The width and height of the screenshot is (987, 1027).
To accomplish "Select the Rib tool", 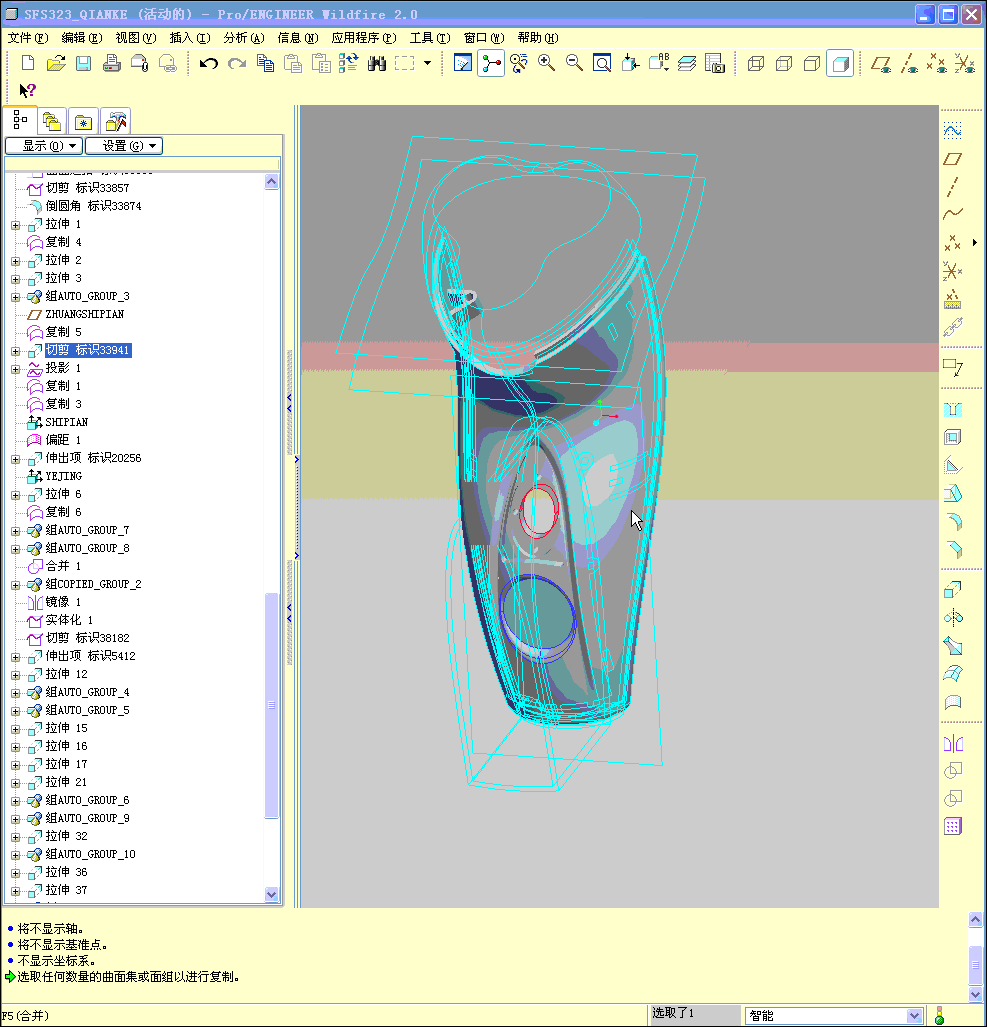I will tap(953, 466).
